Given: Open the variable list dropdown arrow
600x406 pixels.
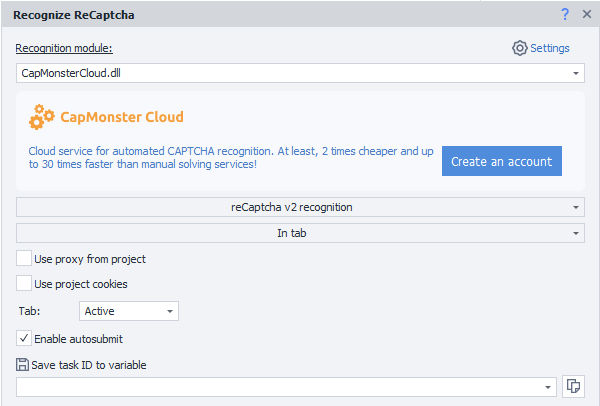Looking at the screenshot, I should pos(548,386).
